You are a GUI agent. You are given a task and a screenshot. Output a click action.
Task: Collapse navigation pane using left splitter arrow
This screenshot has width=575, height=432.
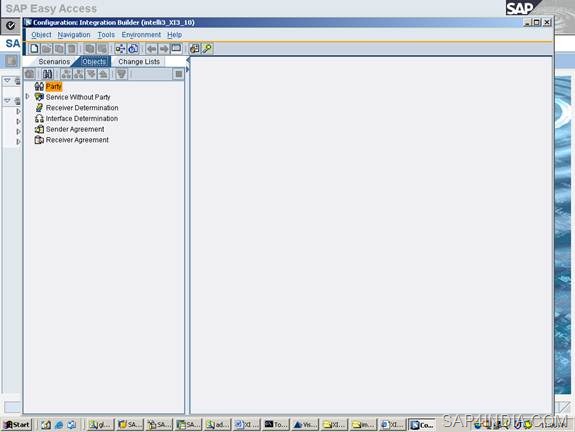click(x=188, y=59)
